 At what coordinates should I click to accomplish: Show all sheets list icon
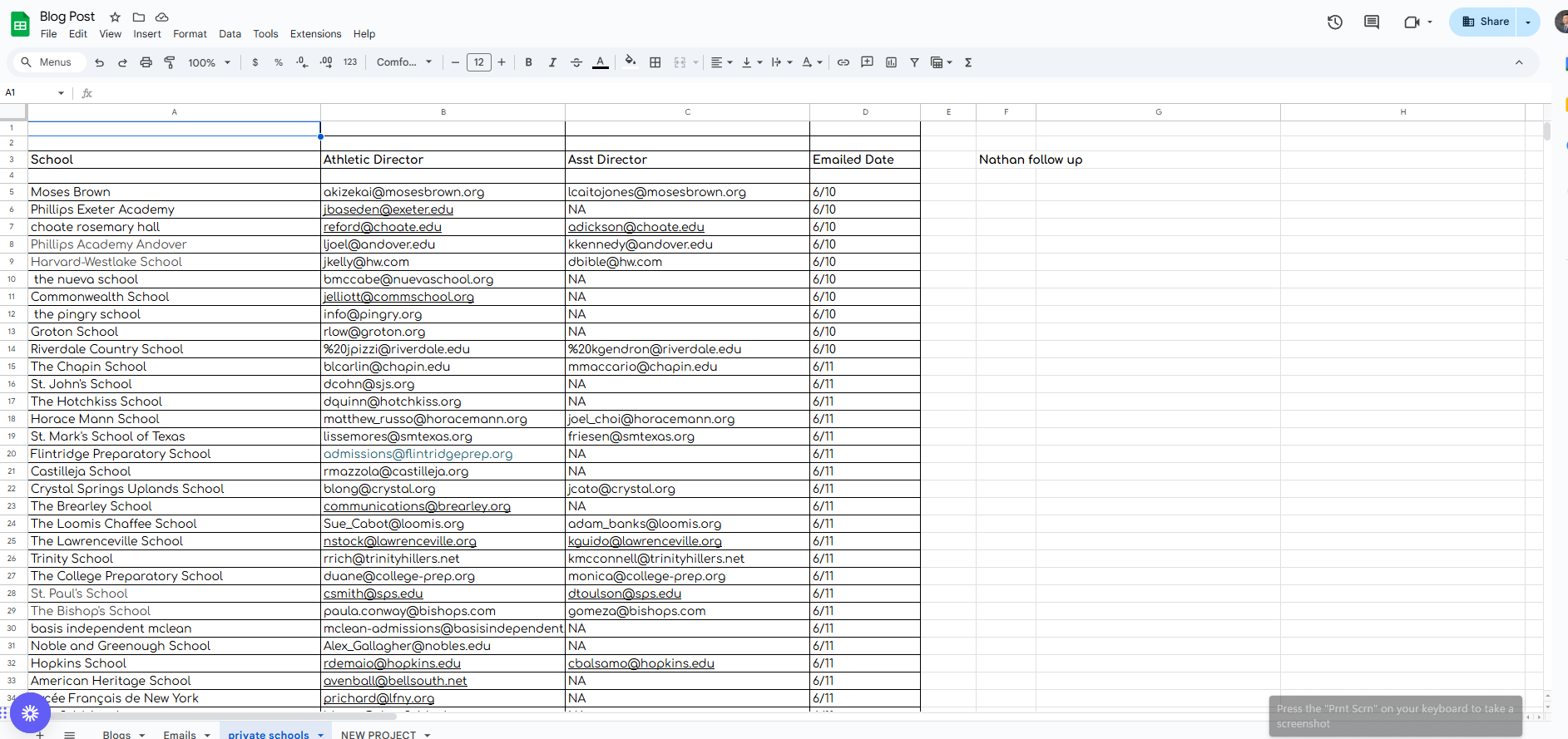70,735
